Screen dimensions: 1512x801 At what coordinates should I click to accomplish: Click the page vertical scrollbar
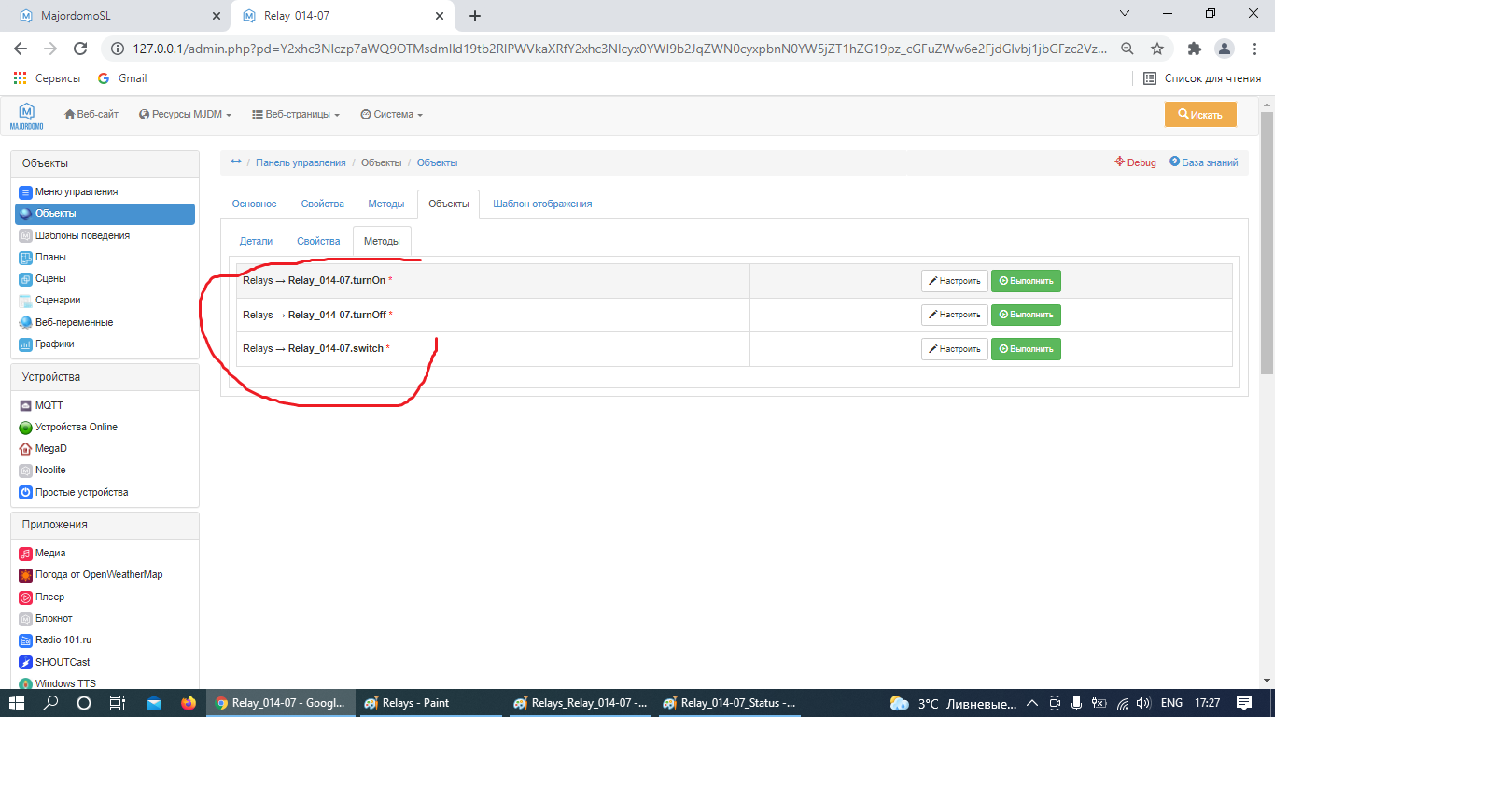1267,243
